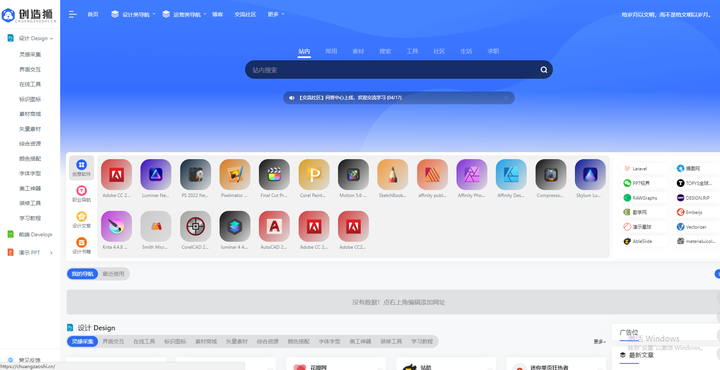Open the Pixelmator app icon

coord(235,174)
